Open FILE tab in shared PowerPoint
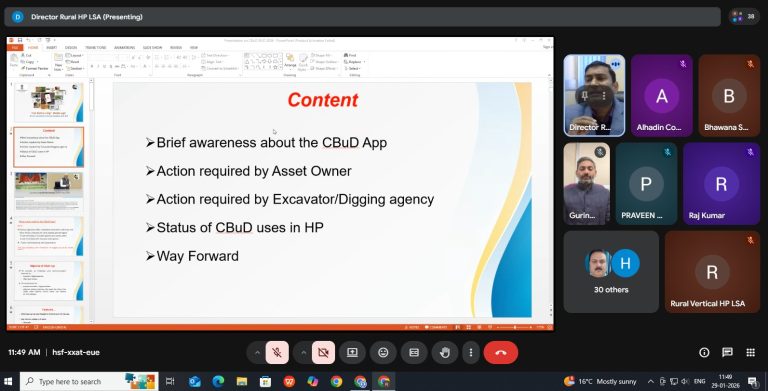 click(x=15, y=48)
